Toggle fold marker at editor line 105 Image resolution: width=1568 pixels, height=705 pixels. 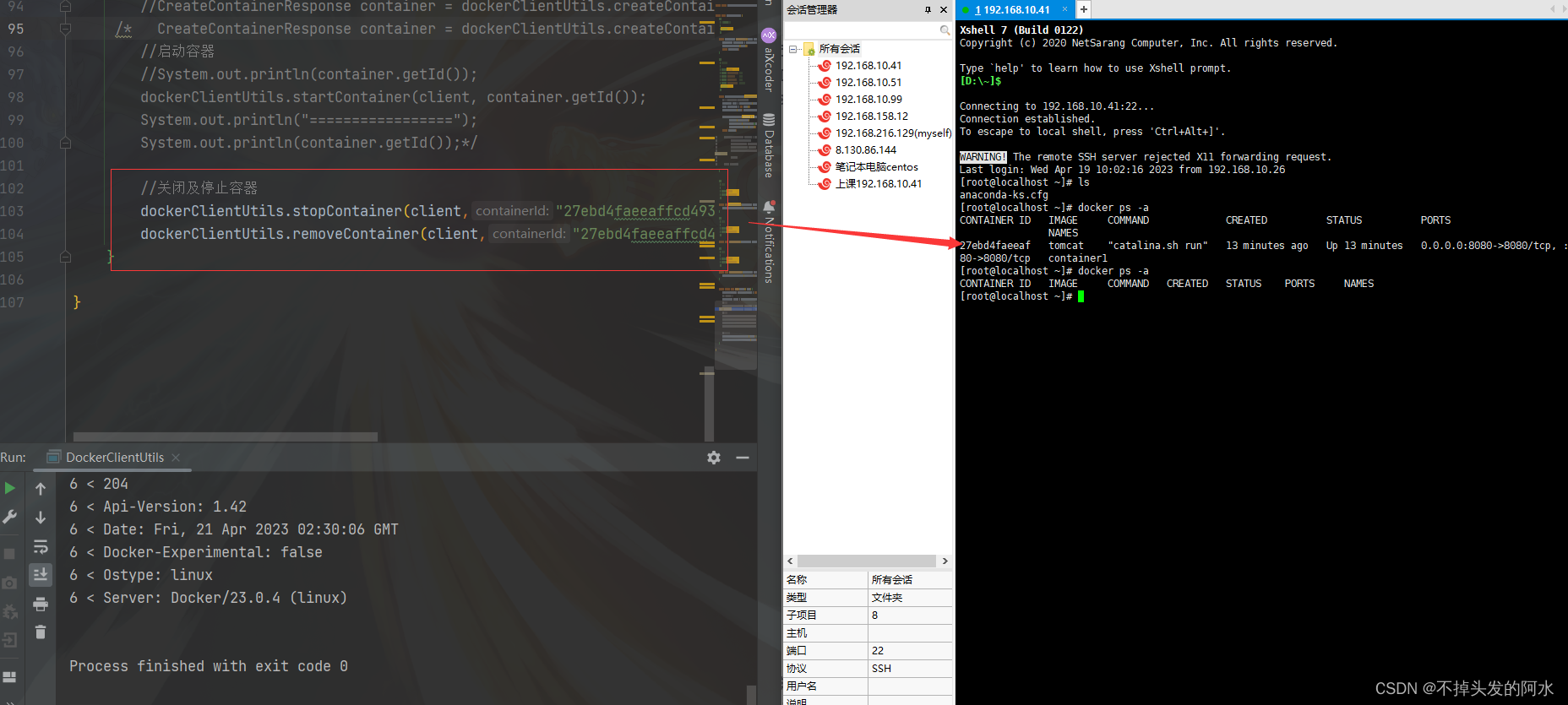point(65,258)
